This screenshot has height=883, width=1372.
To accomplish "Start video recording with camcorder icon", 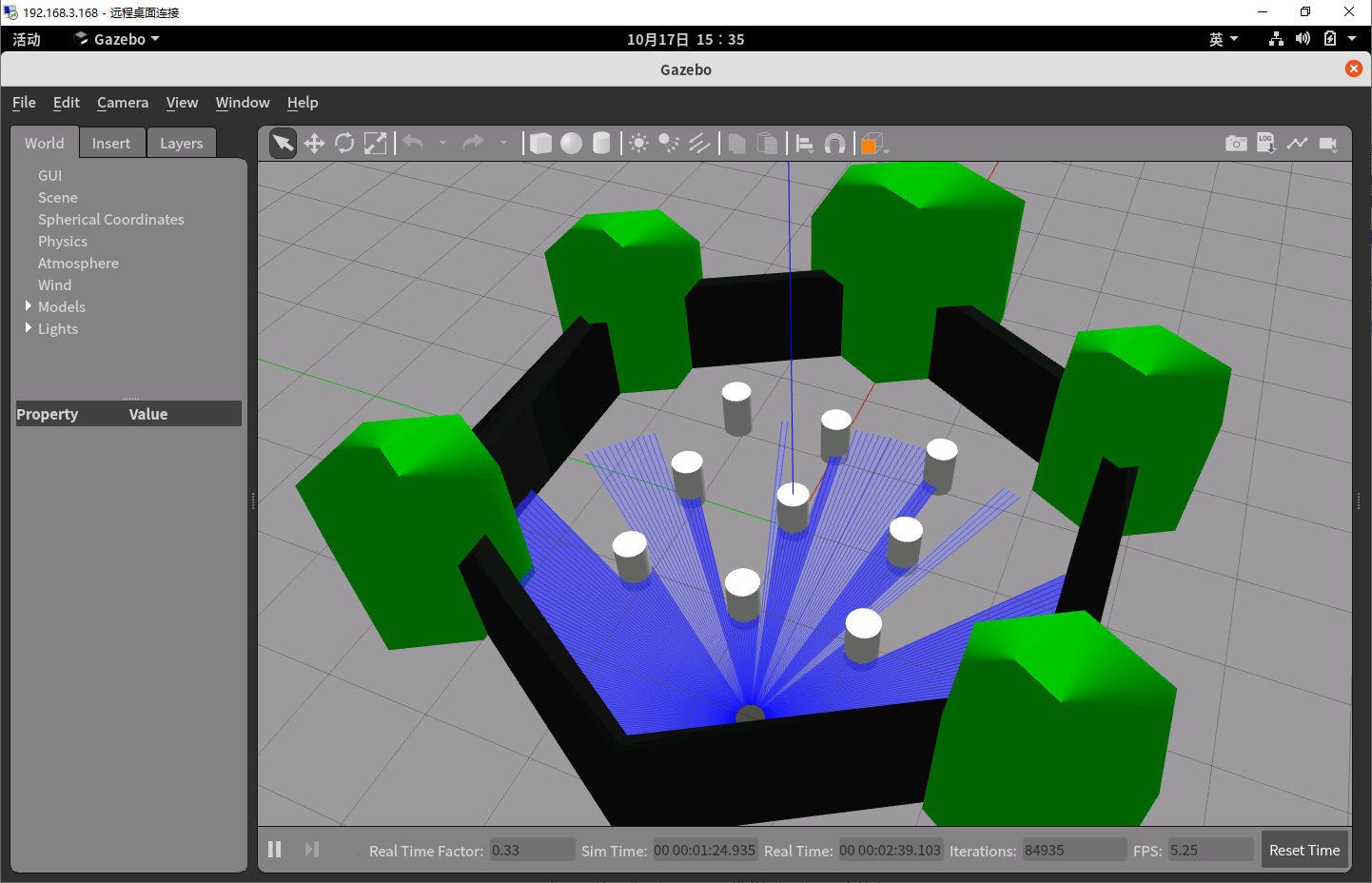I will tap(1328, 144).
